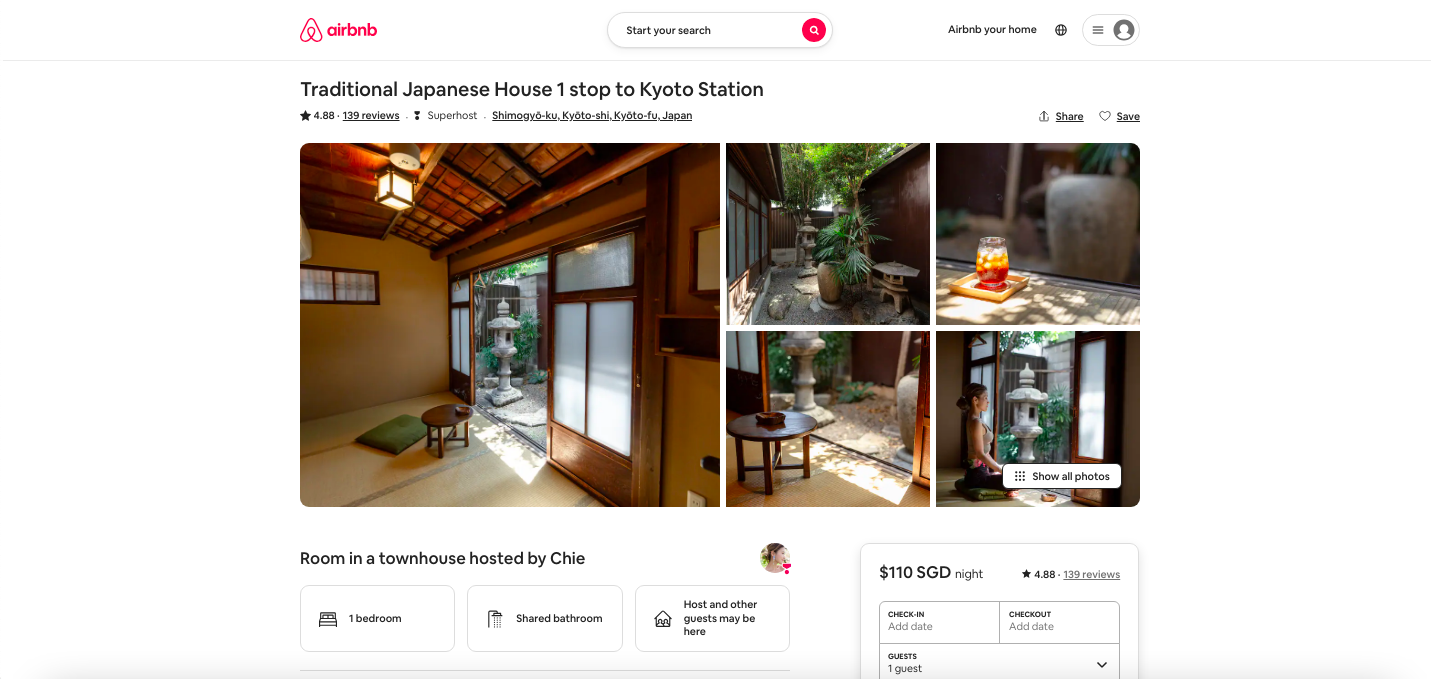Image resolution: width=1431 pixels, height=679 pixels.
Task: Click the user profile avatar icon
Action: 1124,30
